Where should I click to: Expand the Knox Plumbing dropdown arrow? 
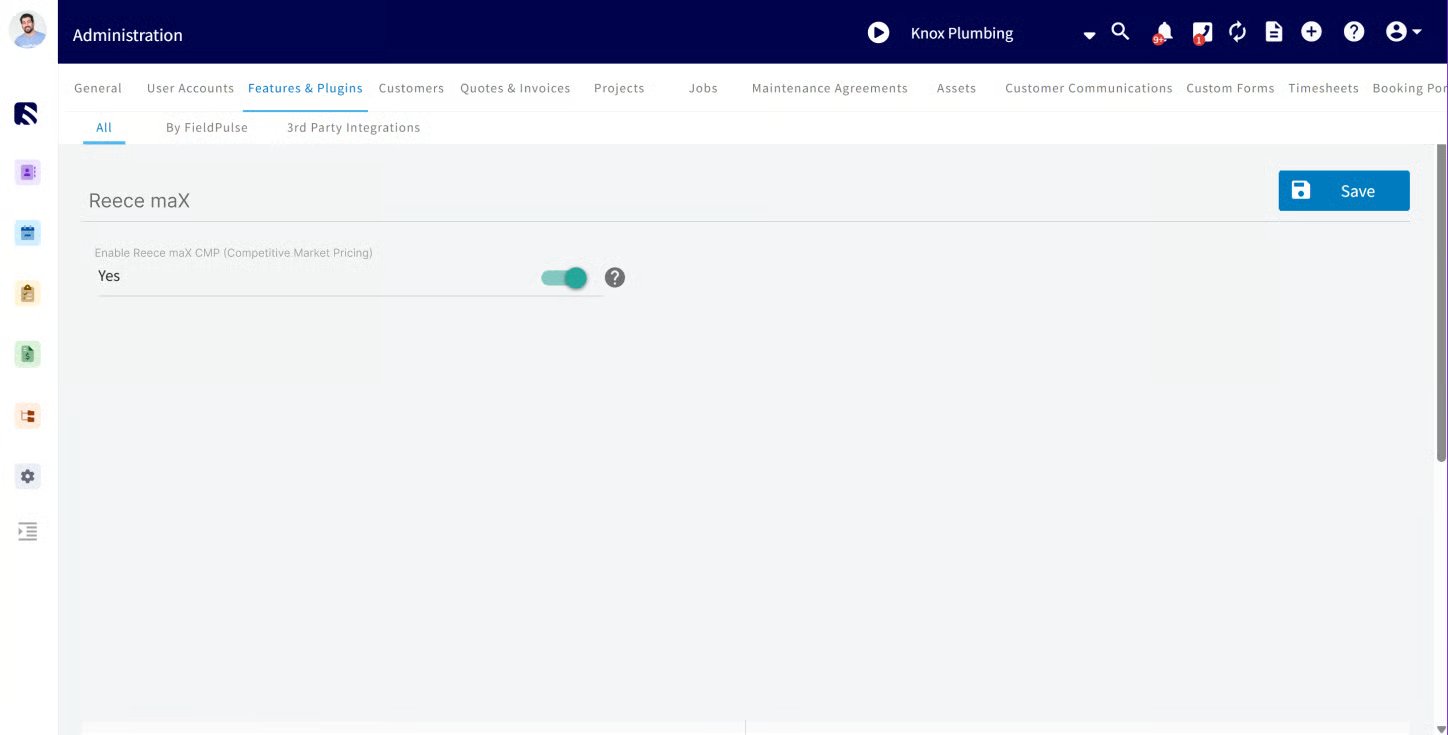click(1089, 36)
